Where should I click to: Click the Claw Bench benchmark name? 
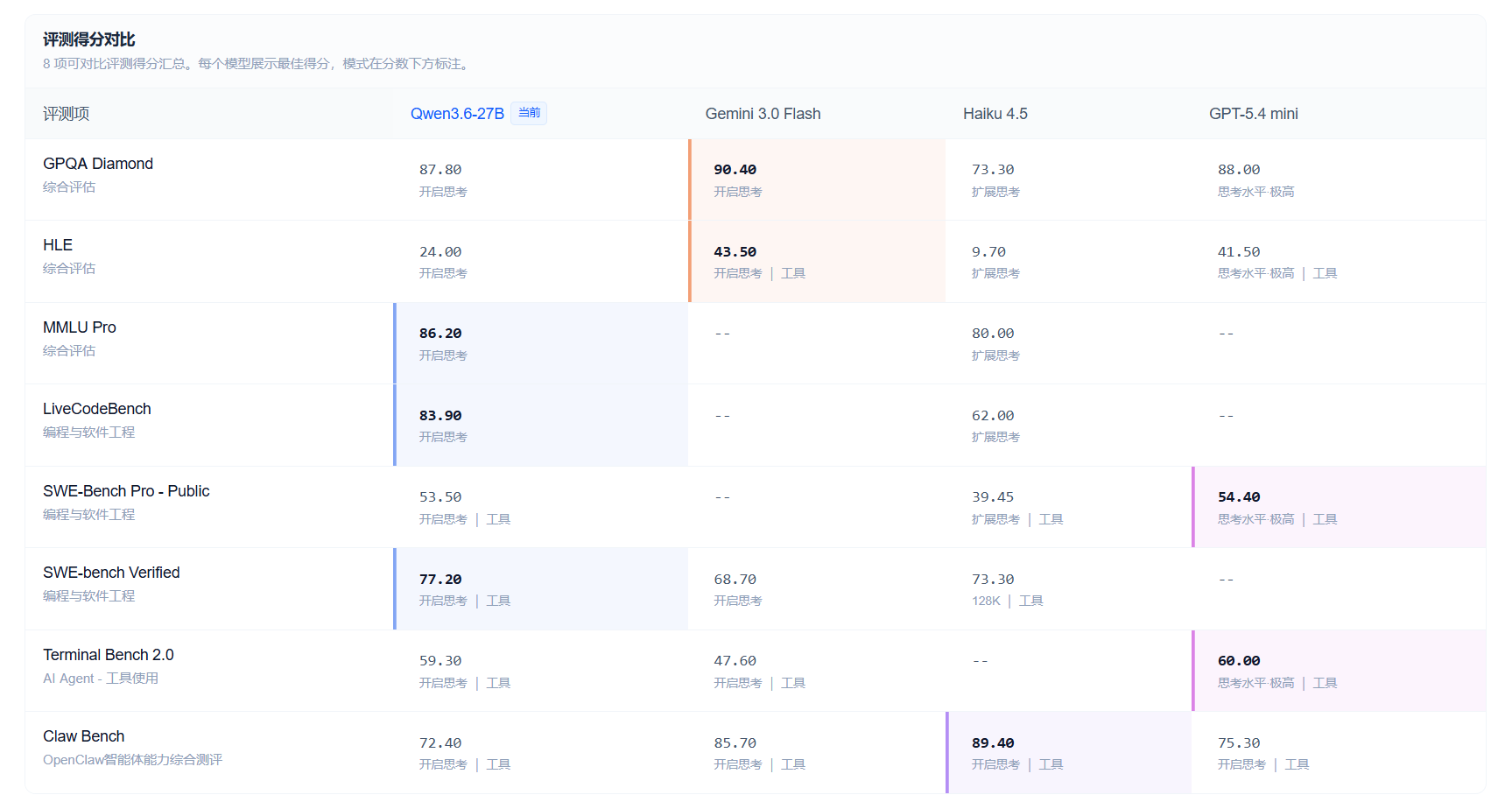(x=84, y=736)
